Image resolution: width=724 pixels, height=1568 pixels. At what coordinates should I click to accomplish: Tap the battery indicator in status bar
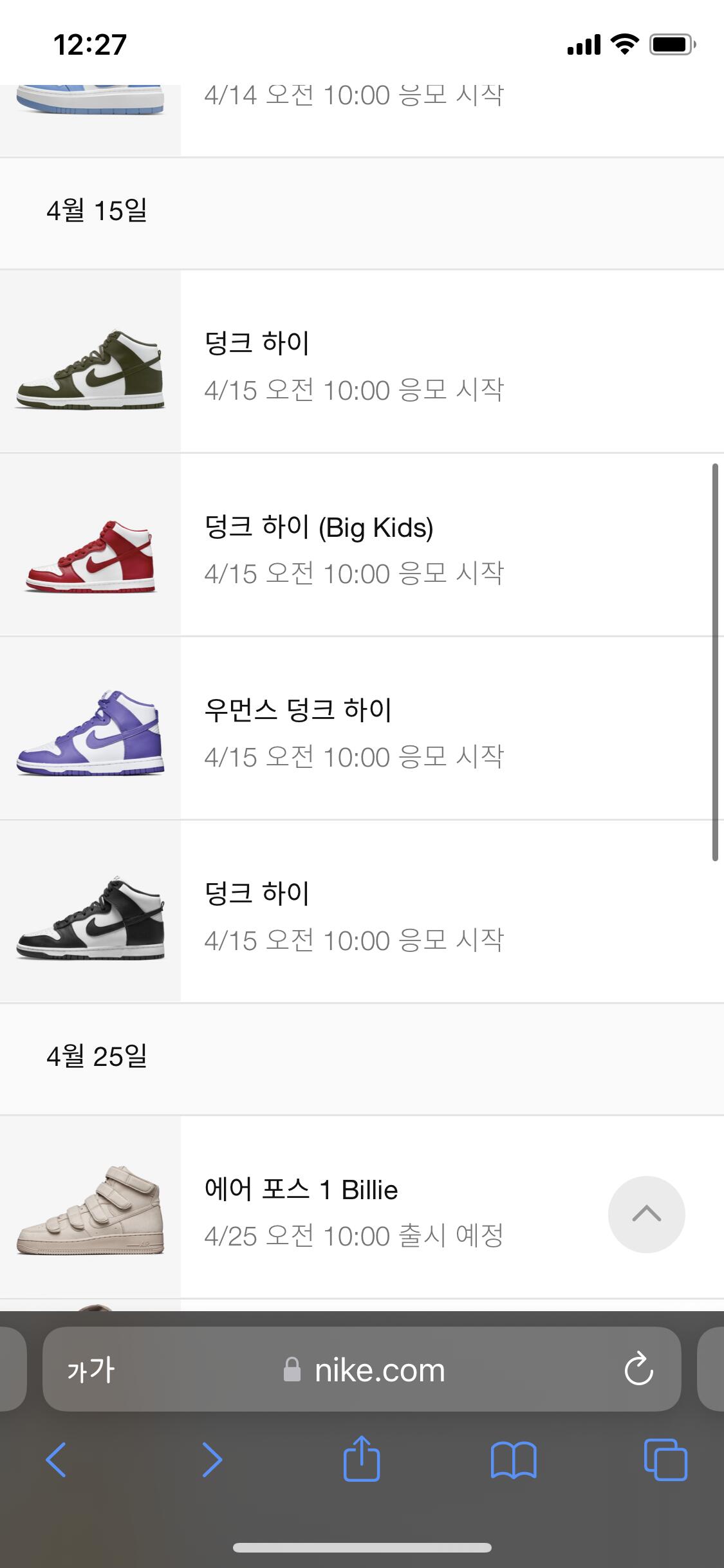(673, 44)
